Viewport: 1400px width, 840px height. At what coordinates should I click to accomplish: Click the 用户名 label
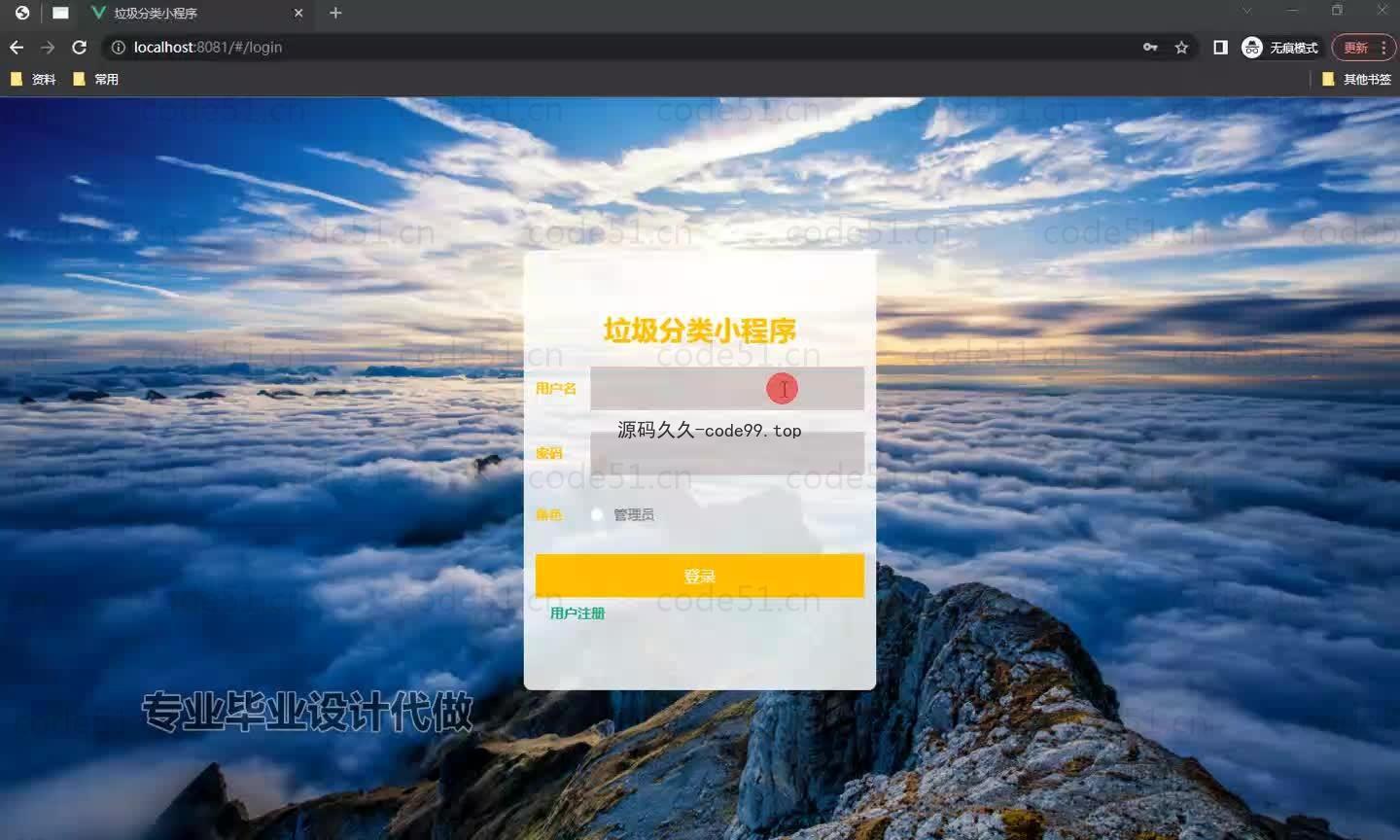[556, 389]
